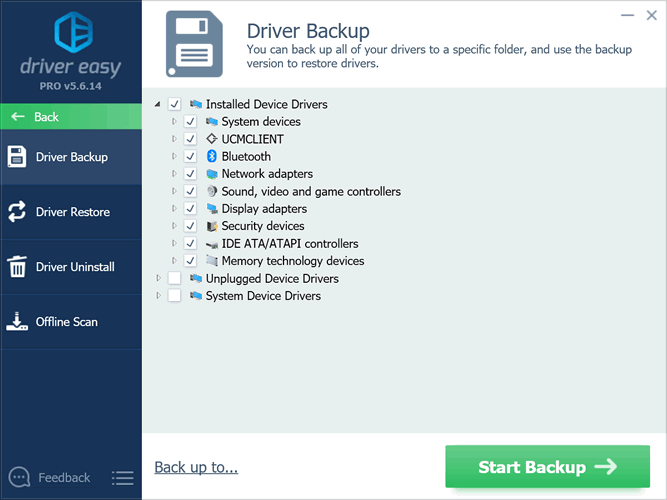Click the Feedback speech bubble icon

tap(19, 477)
